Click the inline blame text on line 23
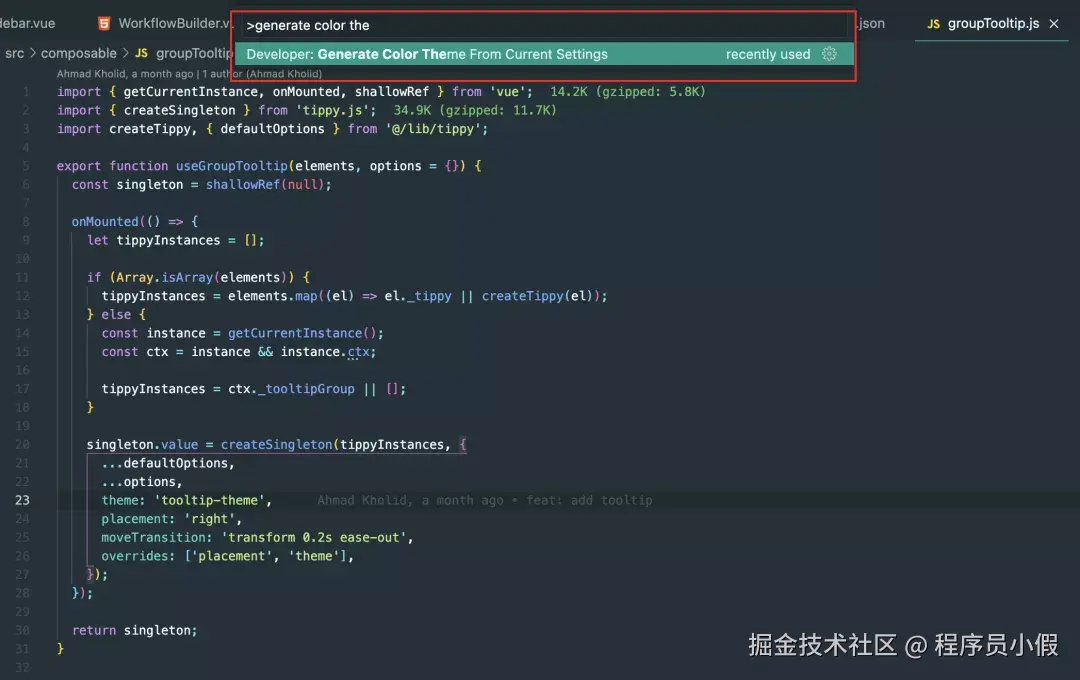 484,500
